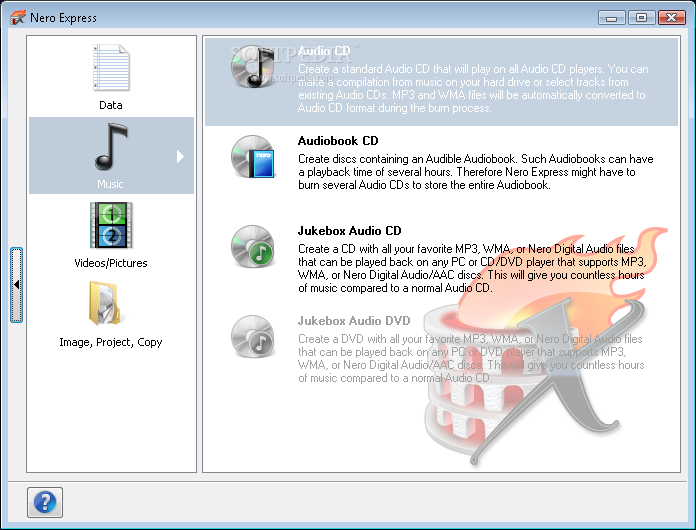Click the Jukebox Audio DVD heading
The width and height of the screenshot is (696, 530).
pyautogui.click(x=355, y=321)
